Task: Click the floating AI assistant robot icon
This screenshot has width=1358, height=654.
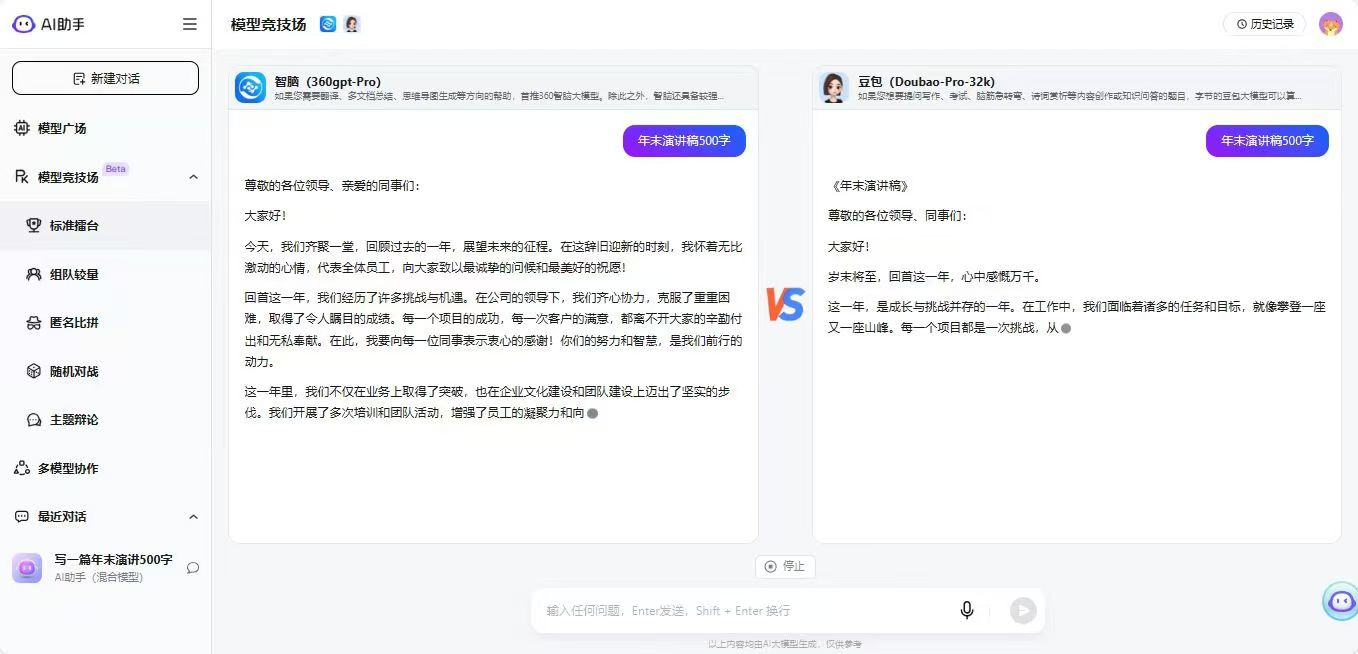Action: click(1340, 601)
